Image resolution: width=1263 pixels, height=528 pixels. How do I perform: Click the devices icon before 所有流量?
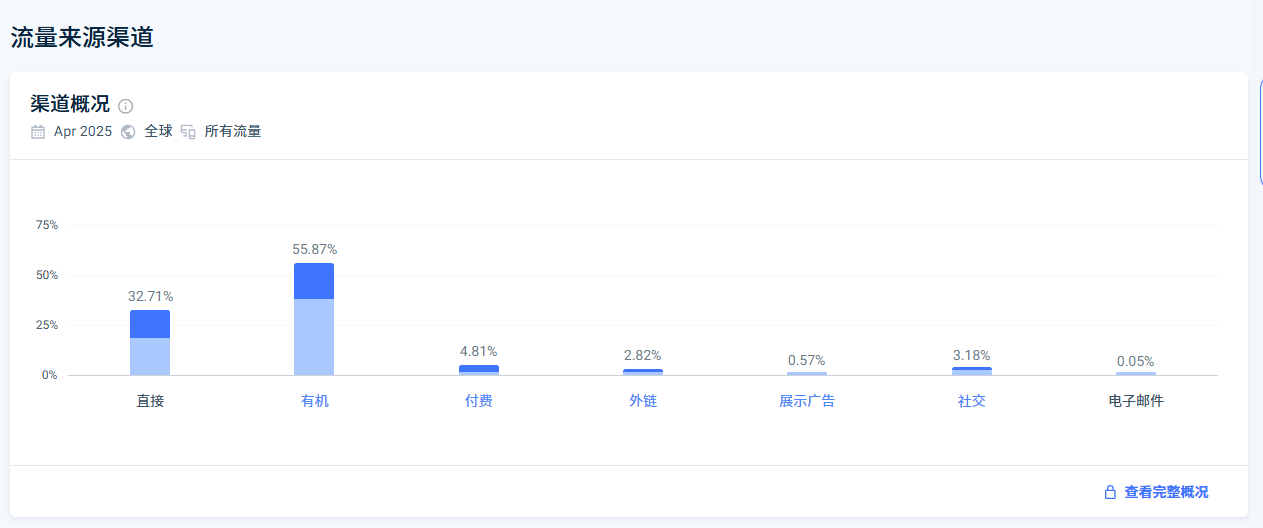tap(188, 132)
